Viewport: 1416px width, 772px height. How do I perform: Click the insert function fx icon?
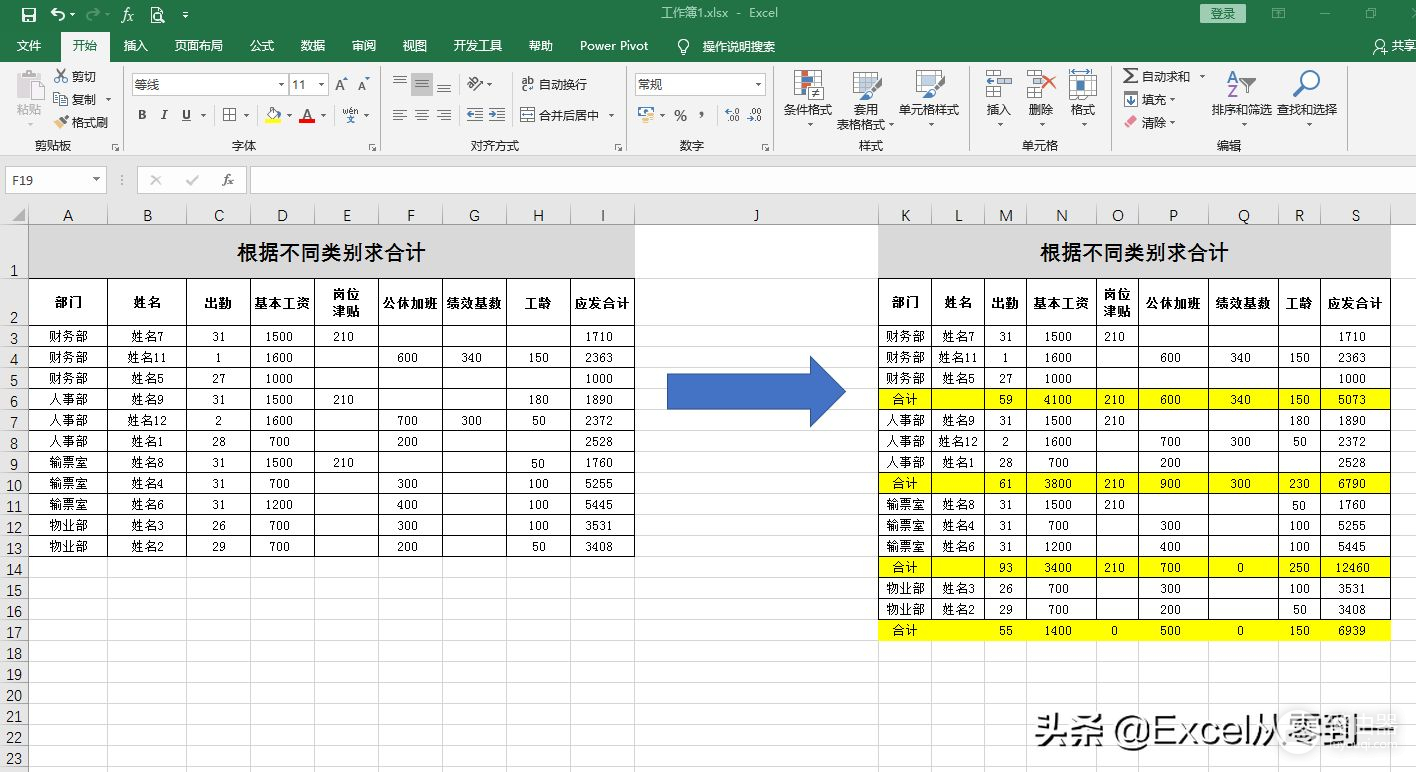coord(228,180)
